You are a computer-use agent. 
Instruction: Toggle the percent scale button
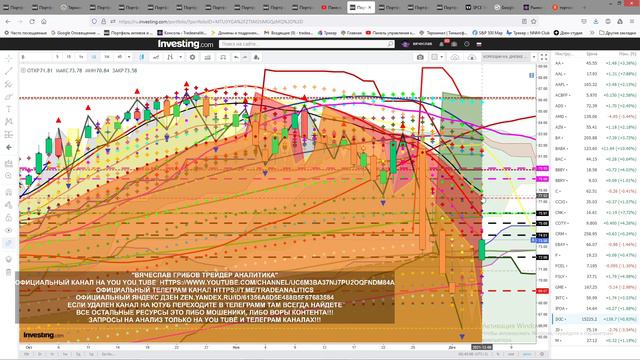498,354
